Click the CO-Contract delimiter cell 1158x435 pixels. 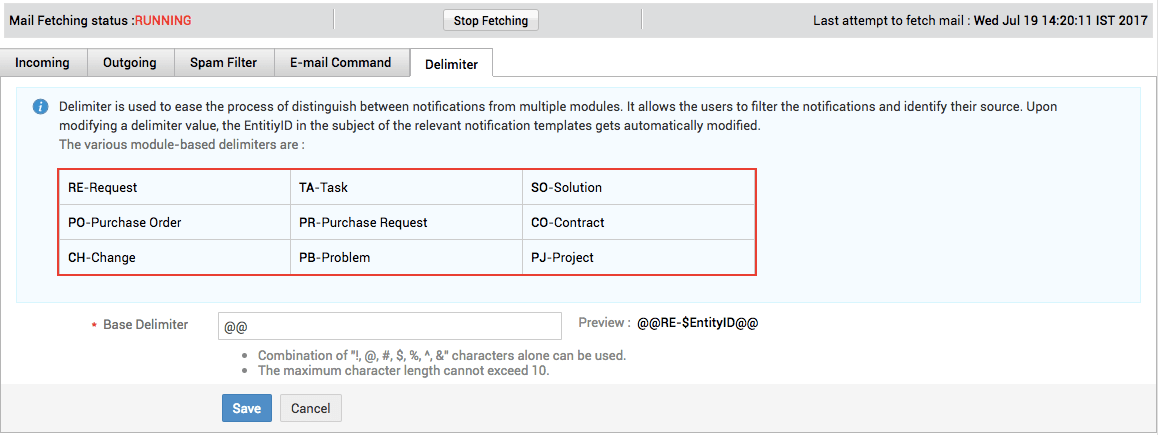pyautogui.click(x=639, y=222)
